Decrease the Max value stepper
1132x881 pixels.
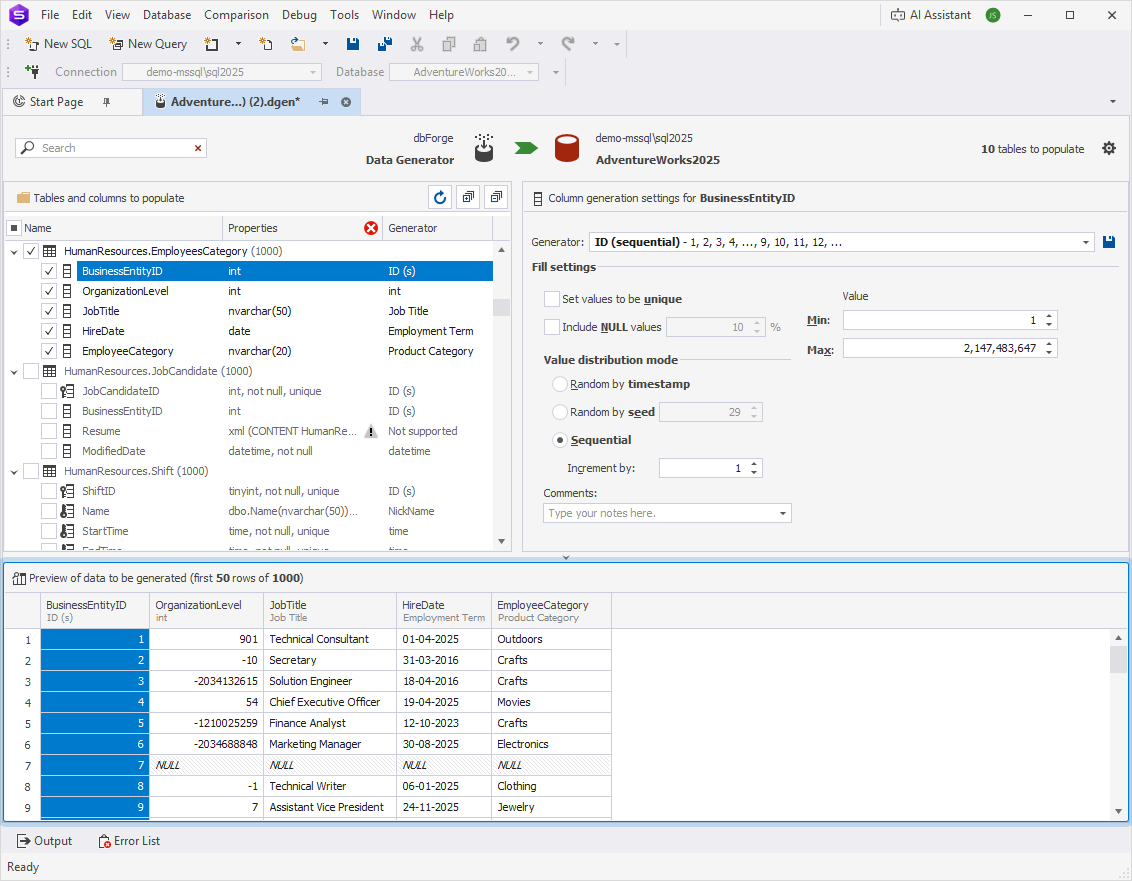pyautogui.click(x=1049, y=353)
